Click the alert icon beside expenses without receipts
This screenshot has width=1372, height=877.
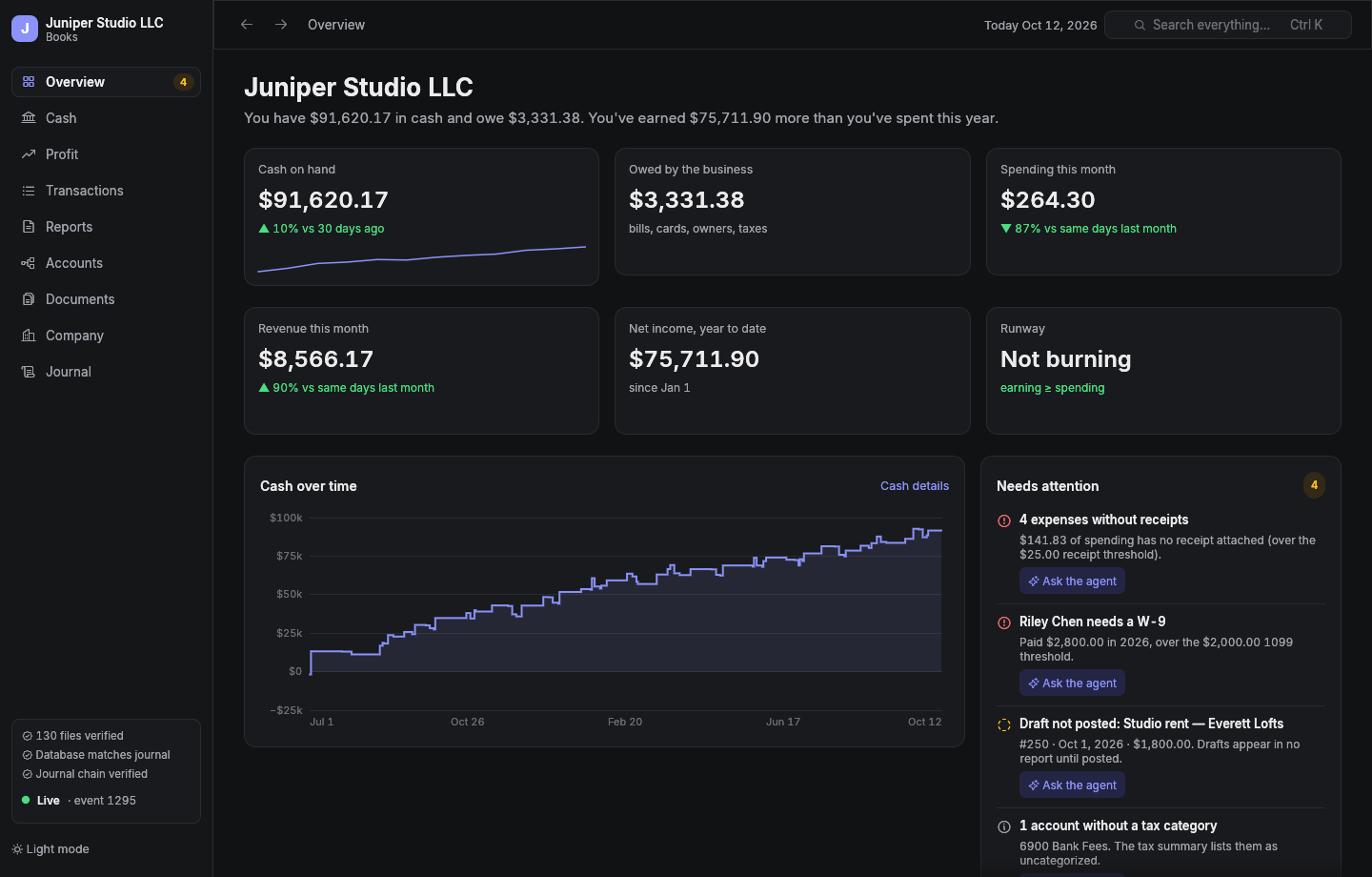[x=1004, y=520]
